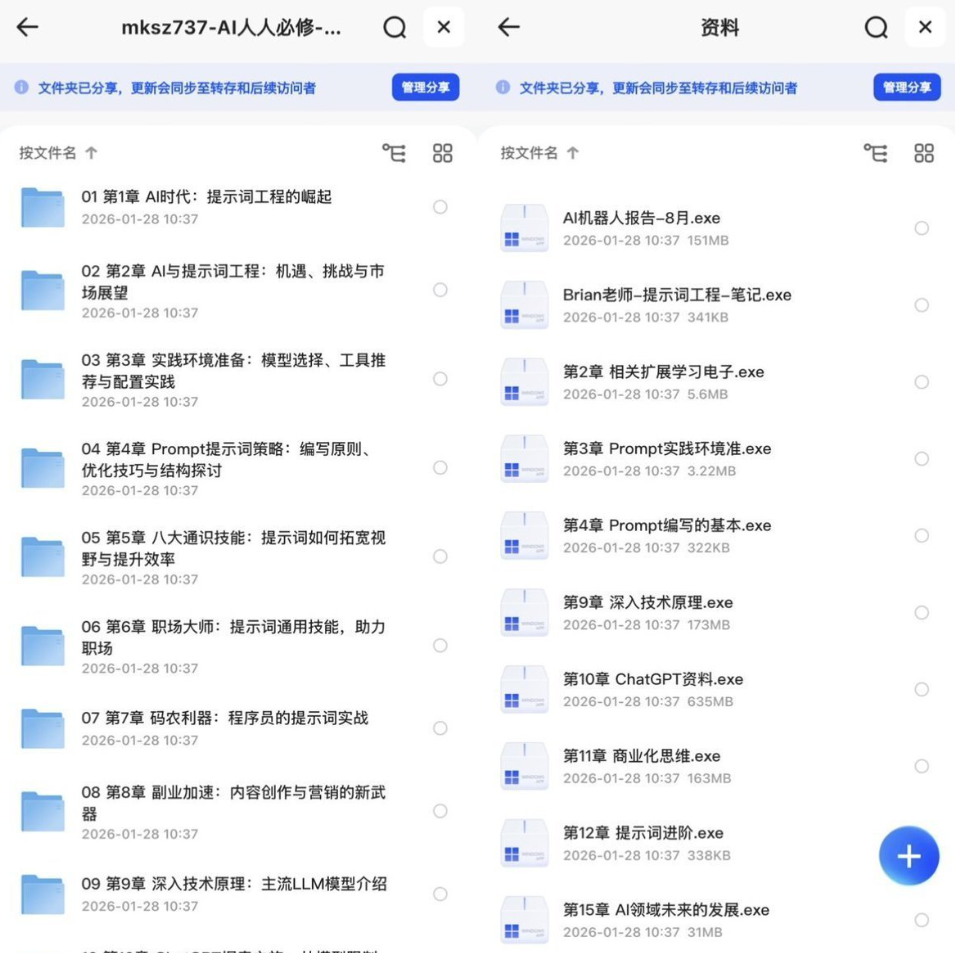Click 管理分享 button in 资料 panel
This screenshot has height=953, width=955.
click(x=907, y=88)
